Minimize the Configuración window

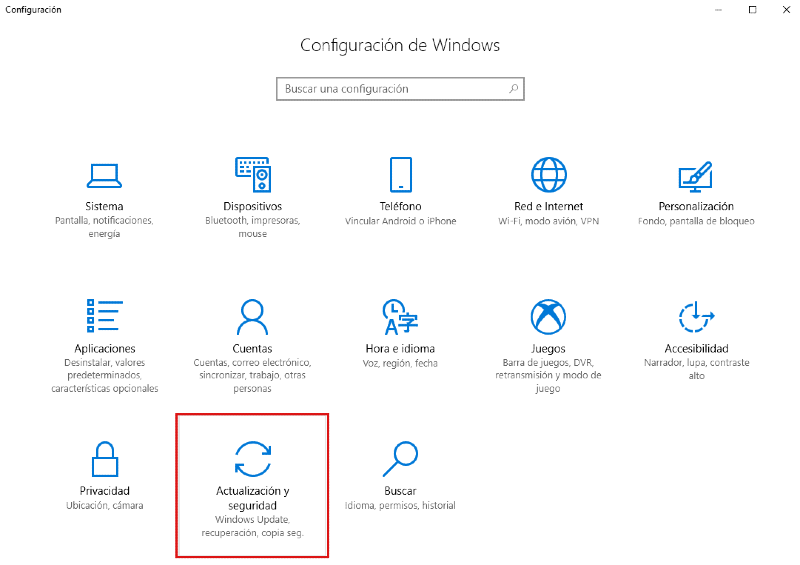pyautogui.click(x=718, y=10)
